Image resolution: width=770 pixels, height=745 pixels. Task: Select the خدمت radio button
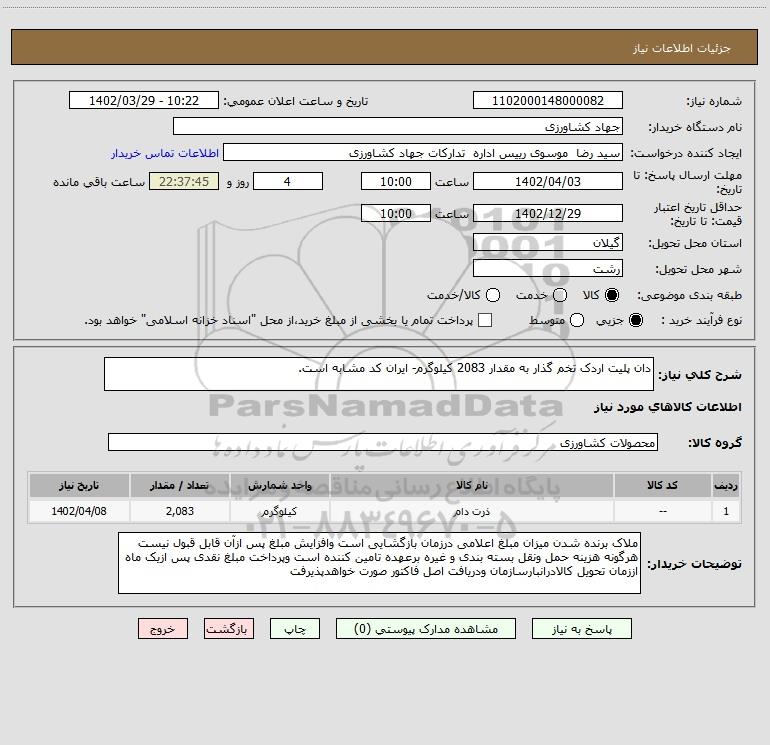tap(560, 295)
